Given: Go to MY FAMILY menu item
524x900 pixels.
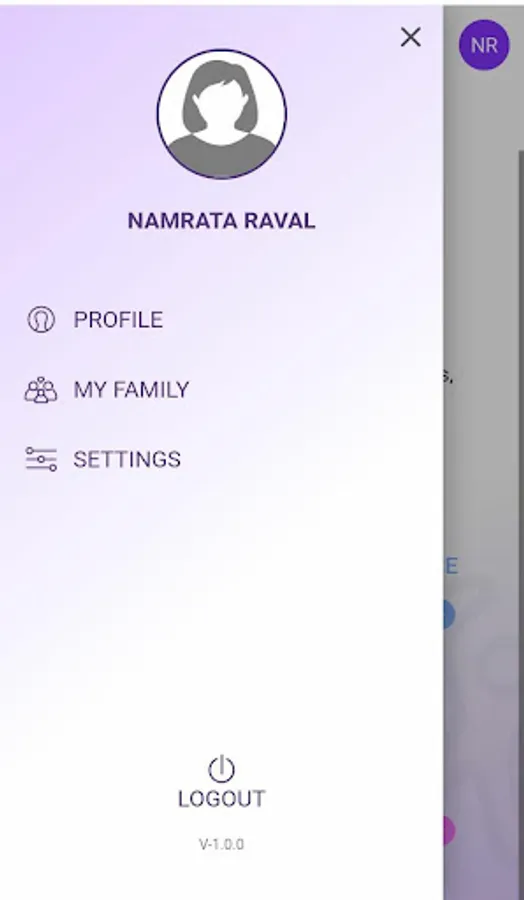Looking at the screenshot, I should [x=131, y=390].
